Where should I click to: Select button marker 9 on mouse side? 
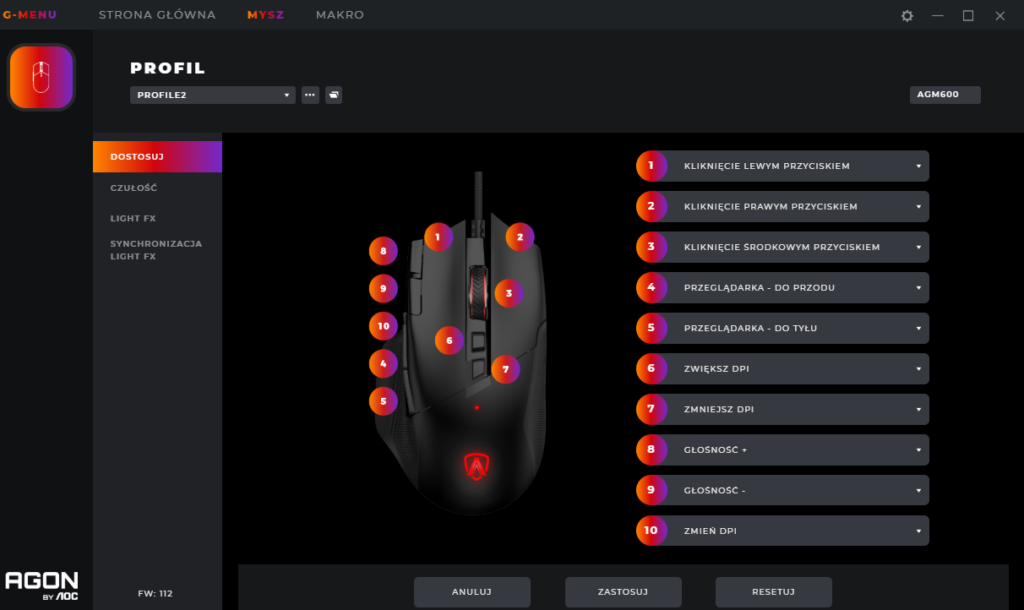pyautogui.click(x=383, y=289)
